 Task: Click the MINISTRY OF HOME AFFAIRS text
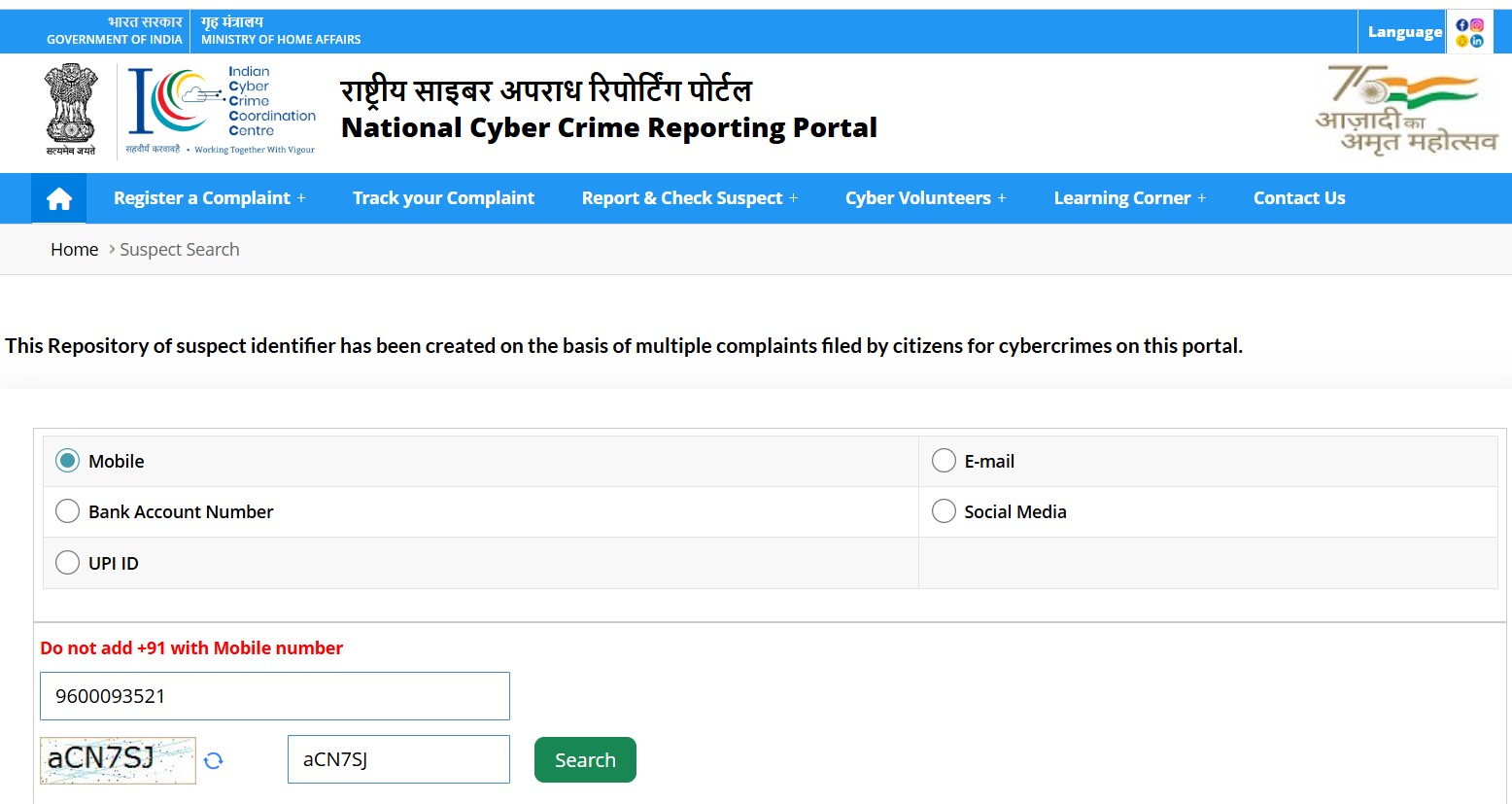pyautogui.click(x=281, y=40)
